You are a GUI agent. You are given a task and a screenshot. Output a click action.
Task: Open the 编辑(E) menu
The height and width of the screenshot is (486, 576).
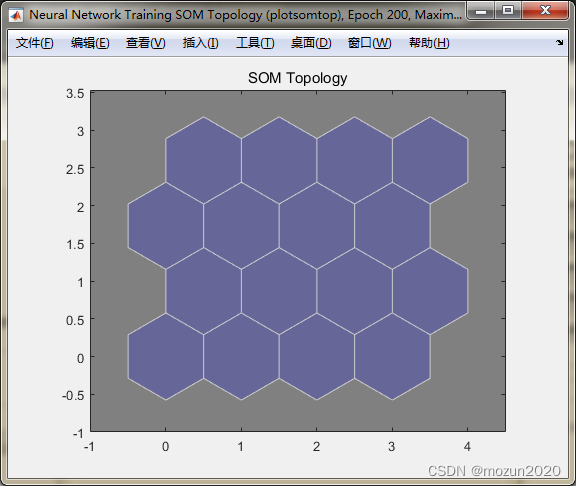(90, 43)
